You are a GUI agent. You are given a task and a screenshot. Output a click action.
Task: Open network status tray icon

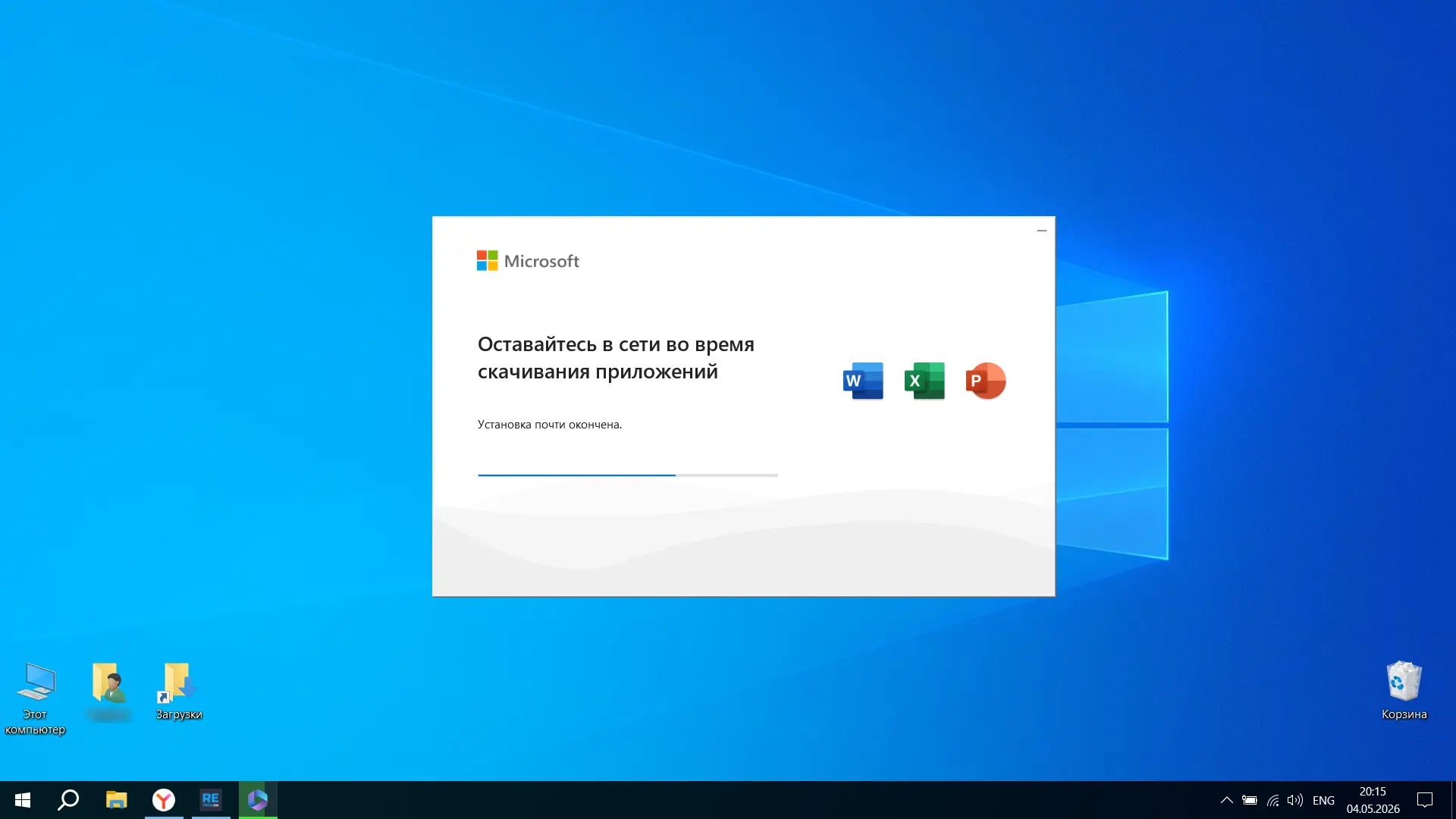[x=1273, y=800]
